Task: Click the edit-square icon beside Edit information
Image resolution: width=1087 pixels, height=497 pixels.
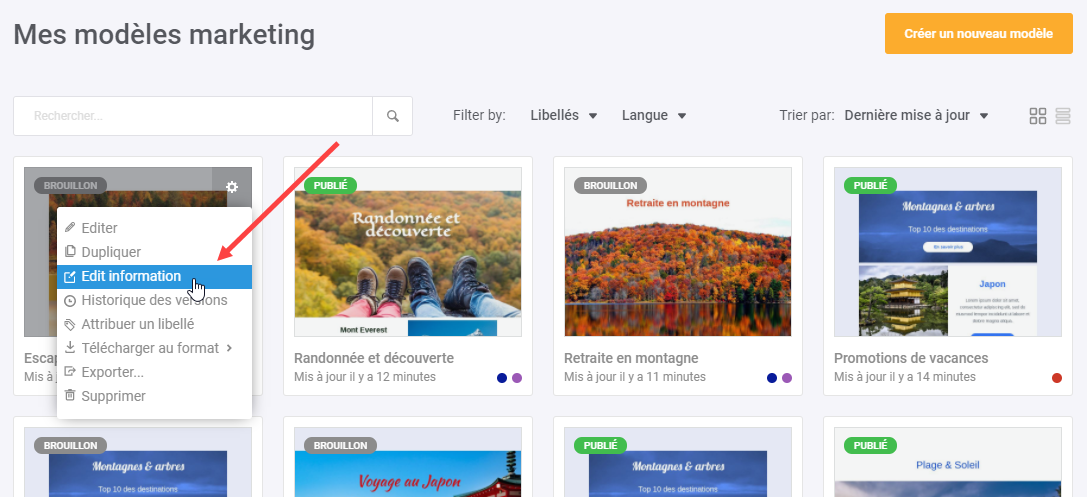Action: pos(69,277)
